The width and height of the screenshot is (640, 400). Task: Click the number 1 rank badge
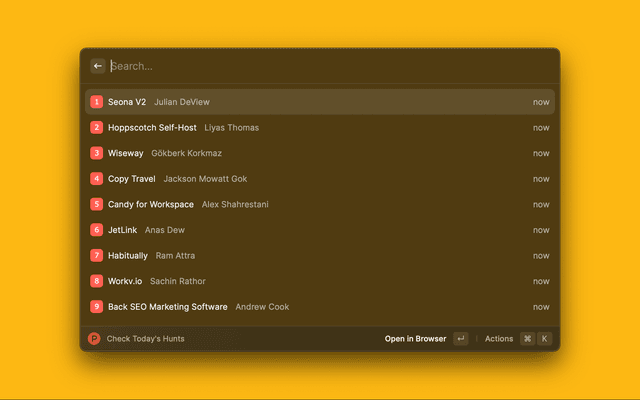click(x=96, y=102)
